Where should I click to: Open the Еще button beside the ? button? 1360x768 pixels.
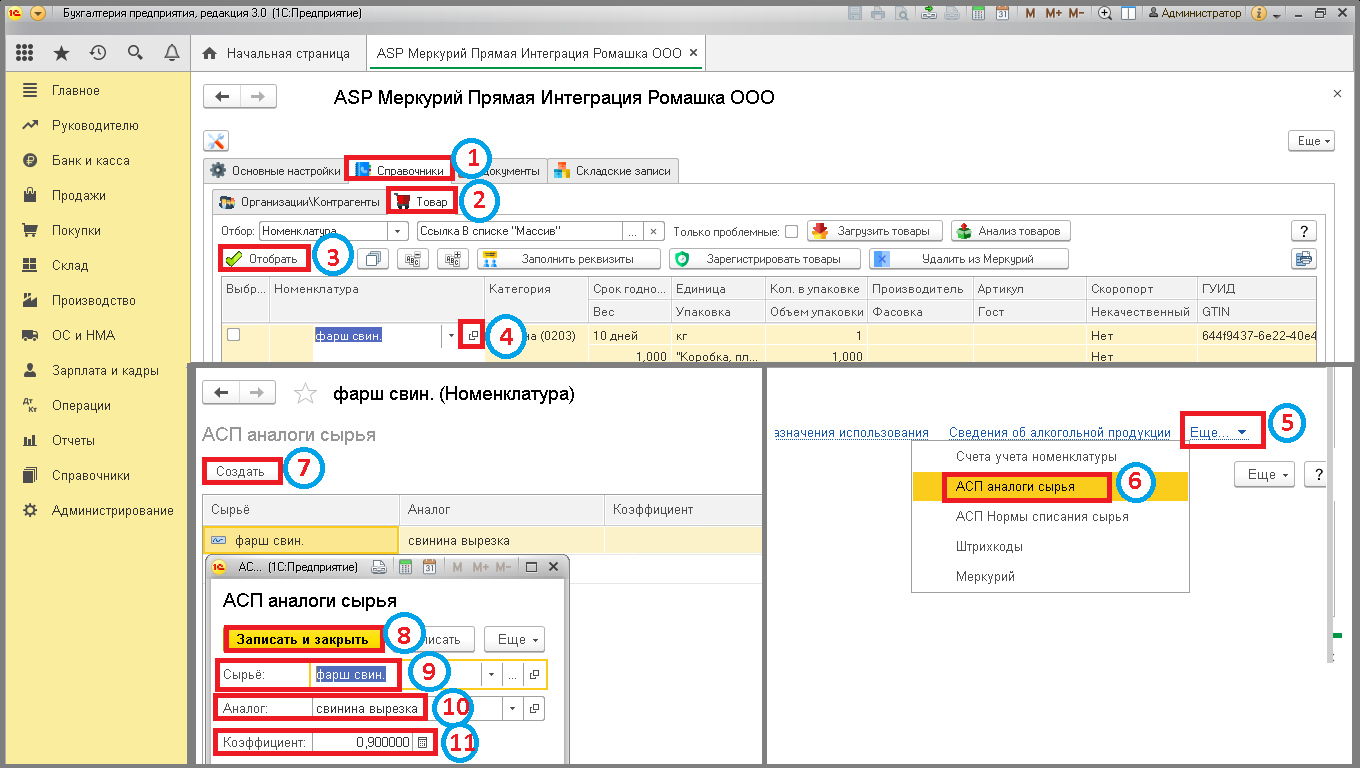pos(1265,474)
